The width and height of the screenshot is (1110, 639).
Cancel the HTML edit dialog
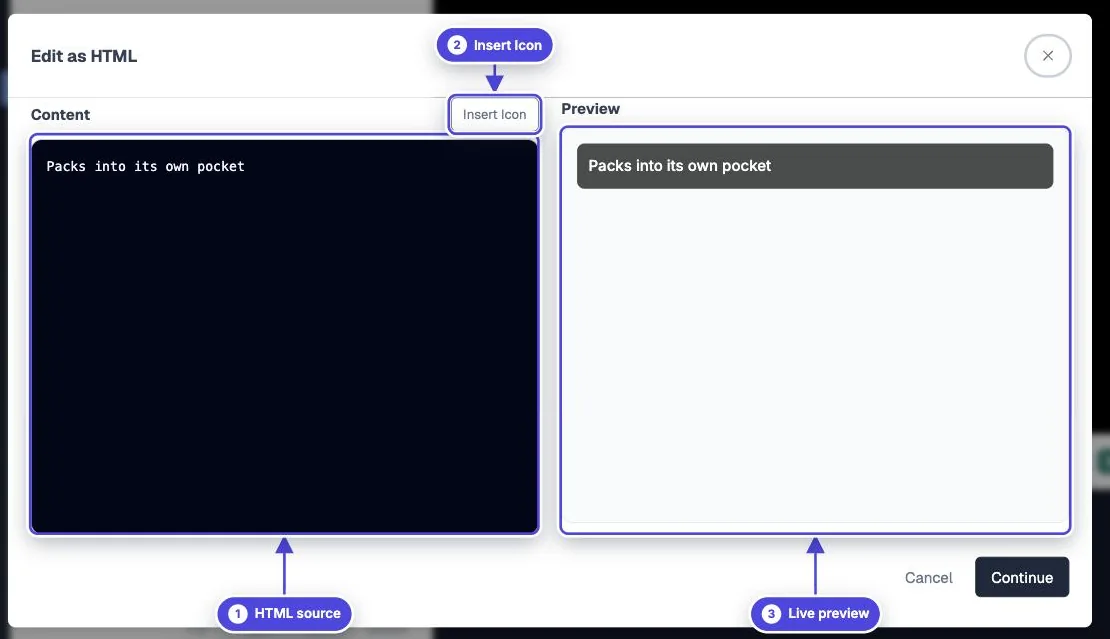point(928,577)
